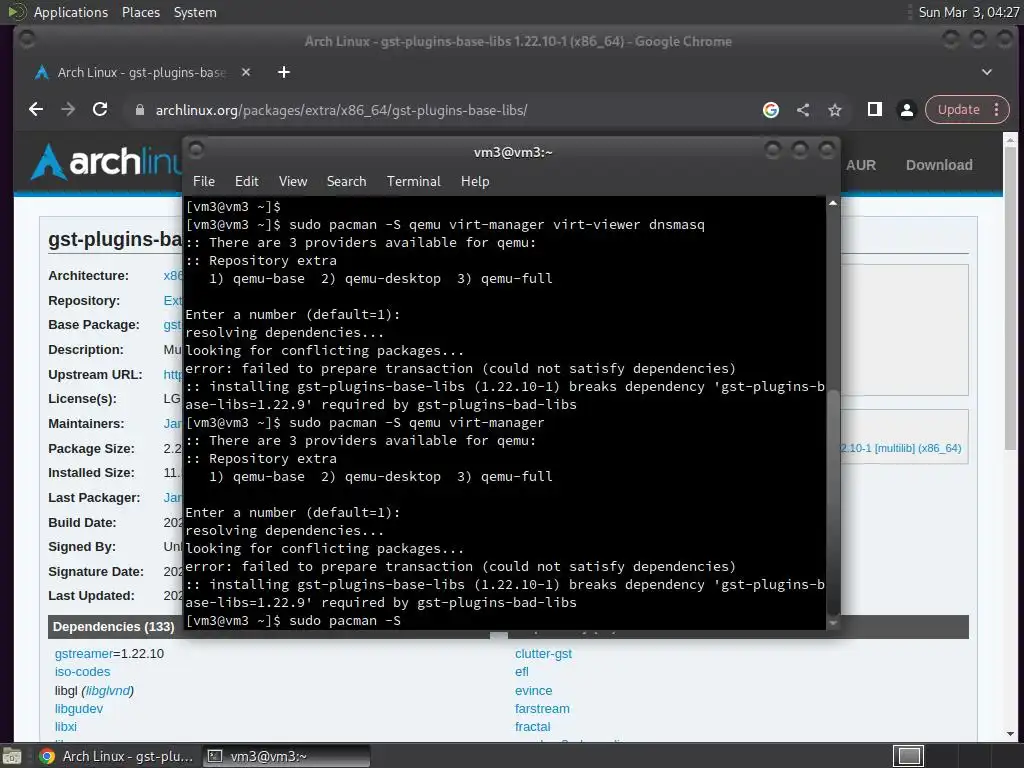Screen dimensions: 1024x768
Task: Open the Terminal menu
Action: coord(413,182)
